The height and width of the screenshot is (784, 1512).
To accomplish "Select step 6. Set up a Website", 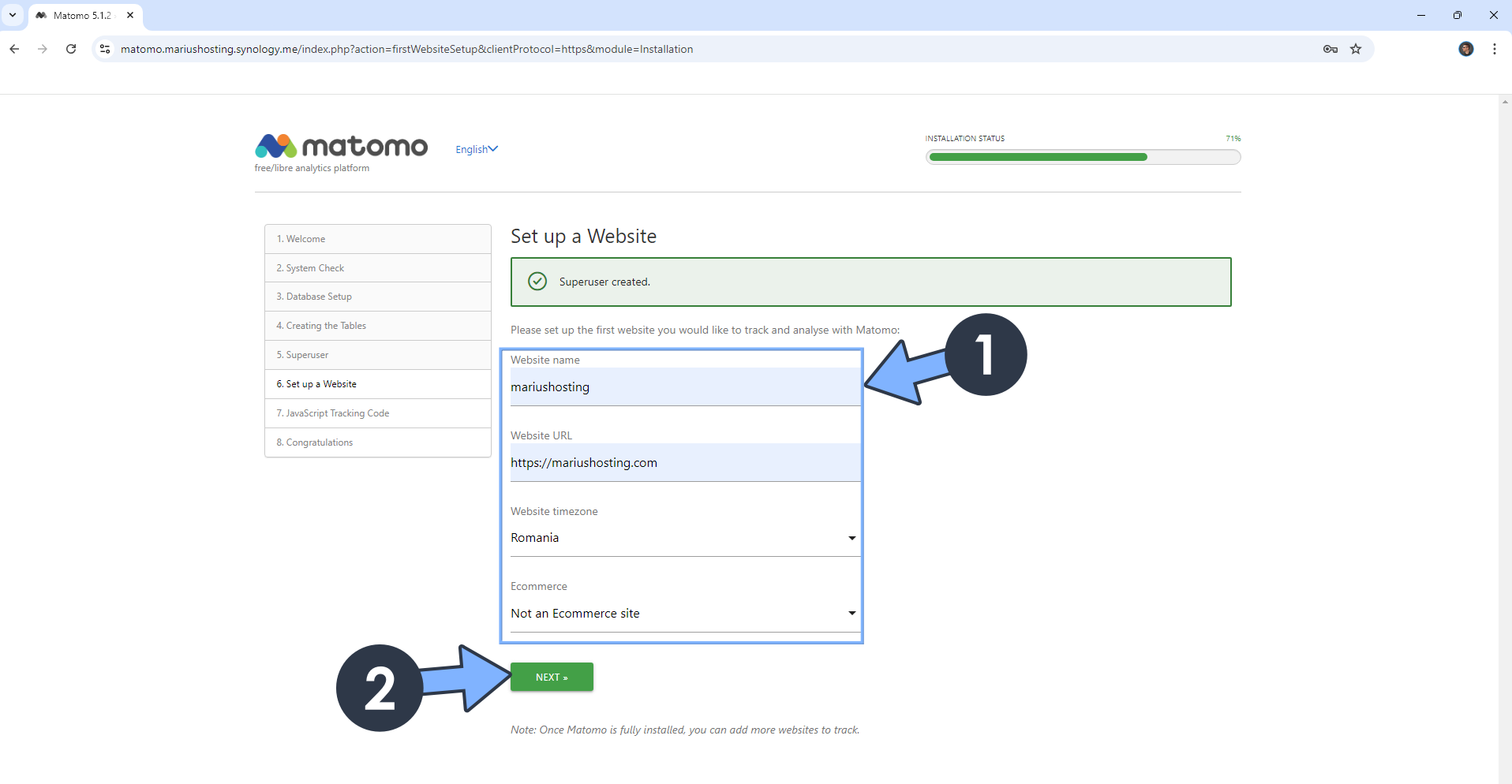I will click(x=378, y=384).
